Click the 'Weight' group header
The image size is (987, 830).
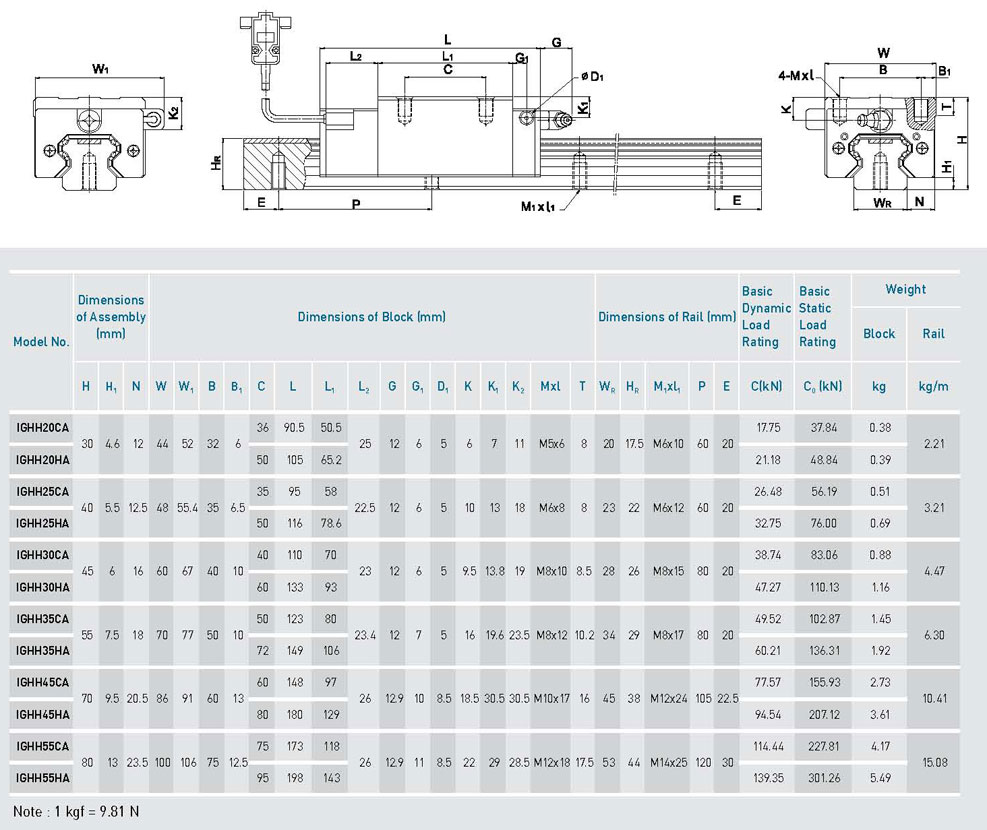[905, 289]
